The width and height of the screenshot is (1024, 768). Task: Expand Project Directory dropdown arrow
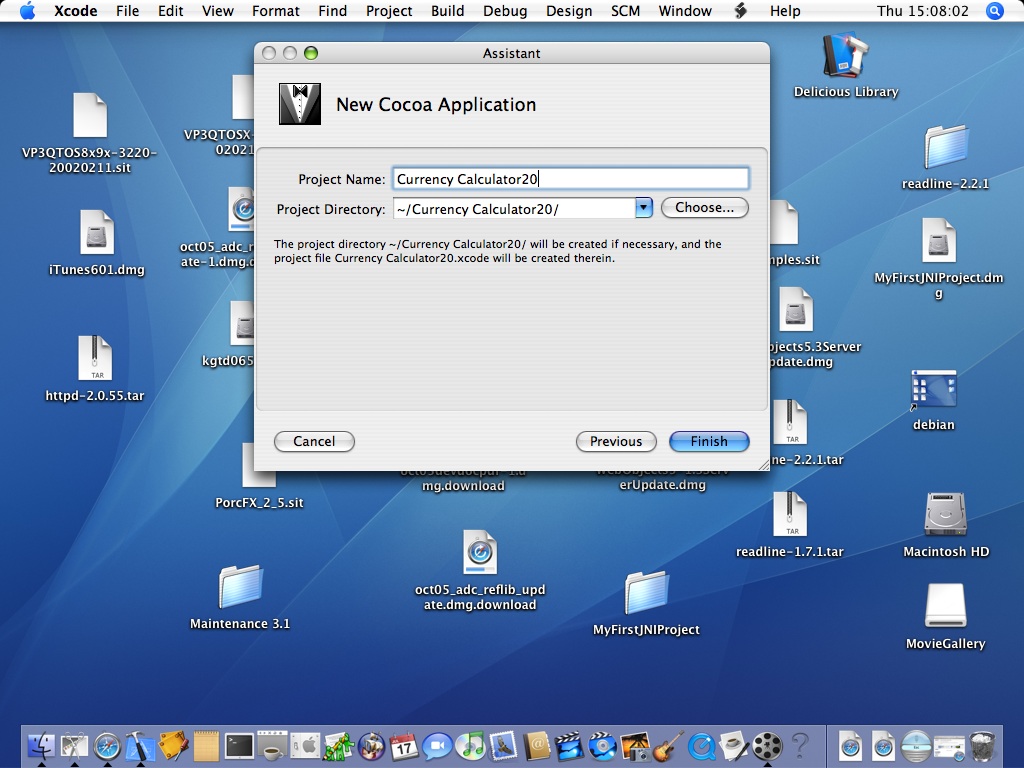[643, 208]
